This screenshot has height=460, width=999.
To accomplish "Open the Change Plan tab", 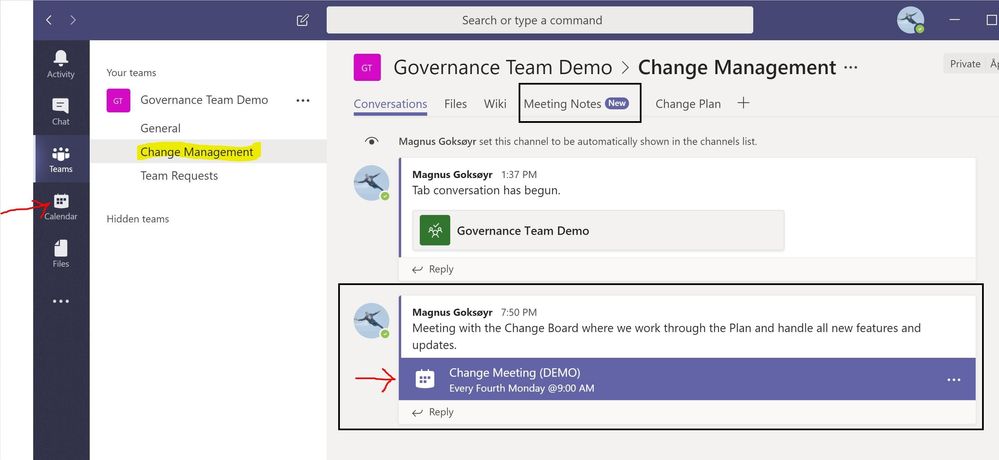I will click(x=688, y=104).
